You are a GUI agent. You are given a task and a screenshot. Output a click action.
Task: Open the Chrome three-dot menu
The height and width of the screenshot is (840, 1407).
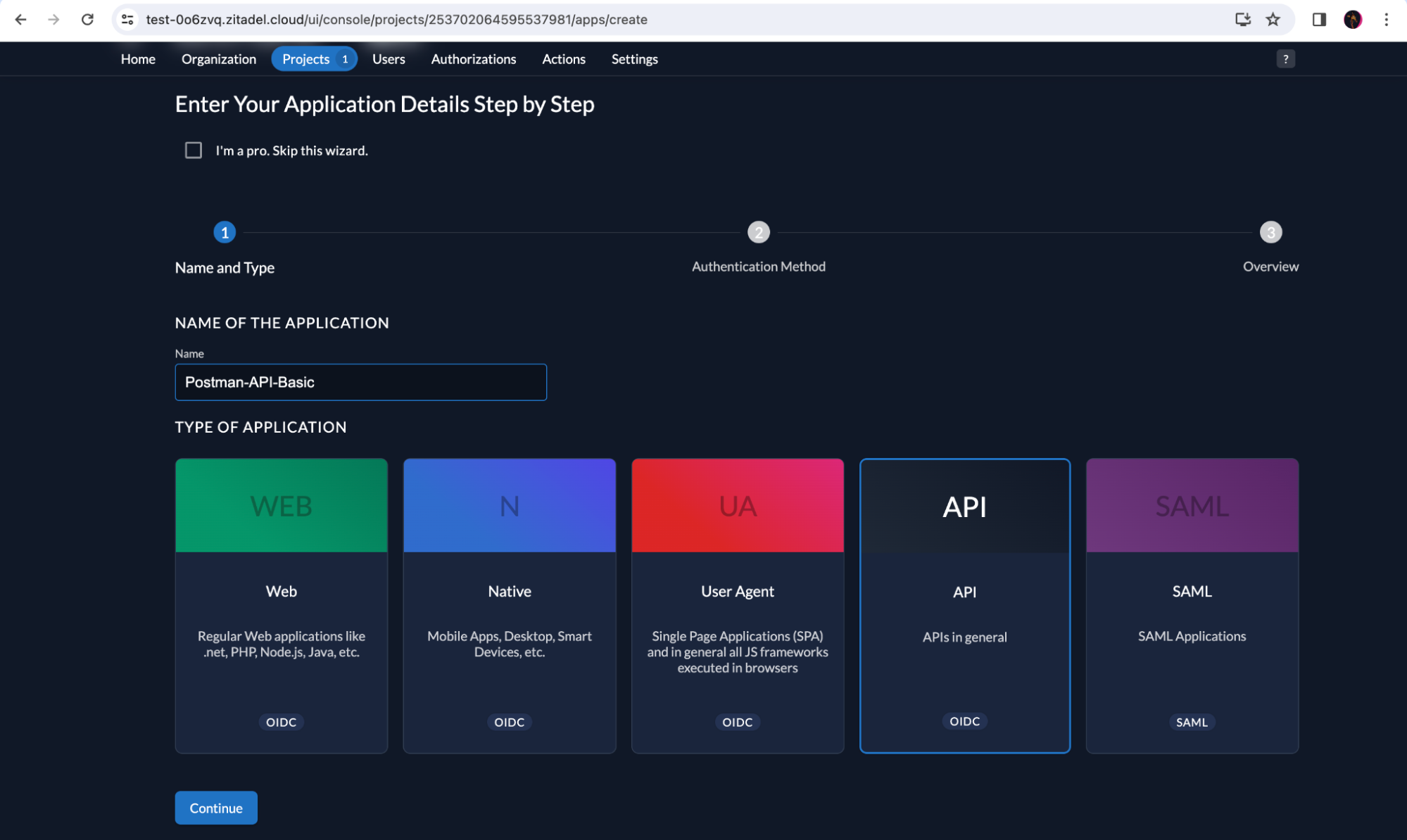pos(1386,20)
